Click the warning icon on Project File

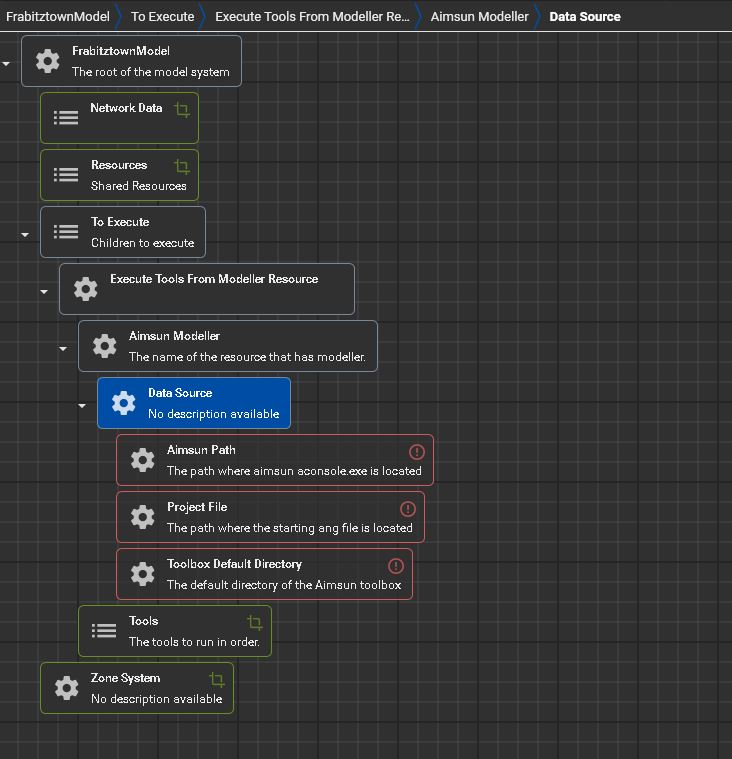coord(408,509)
